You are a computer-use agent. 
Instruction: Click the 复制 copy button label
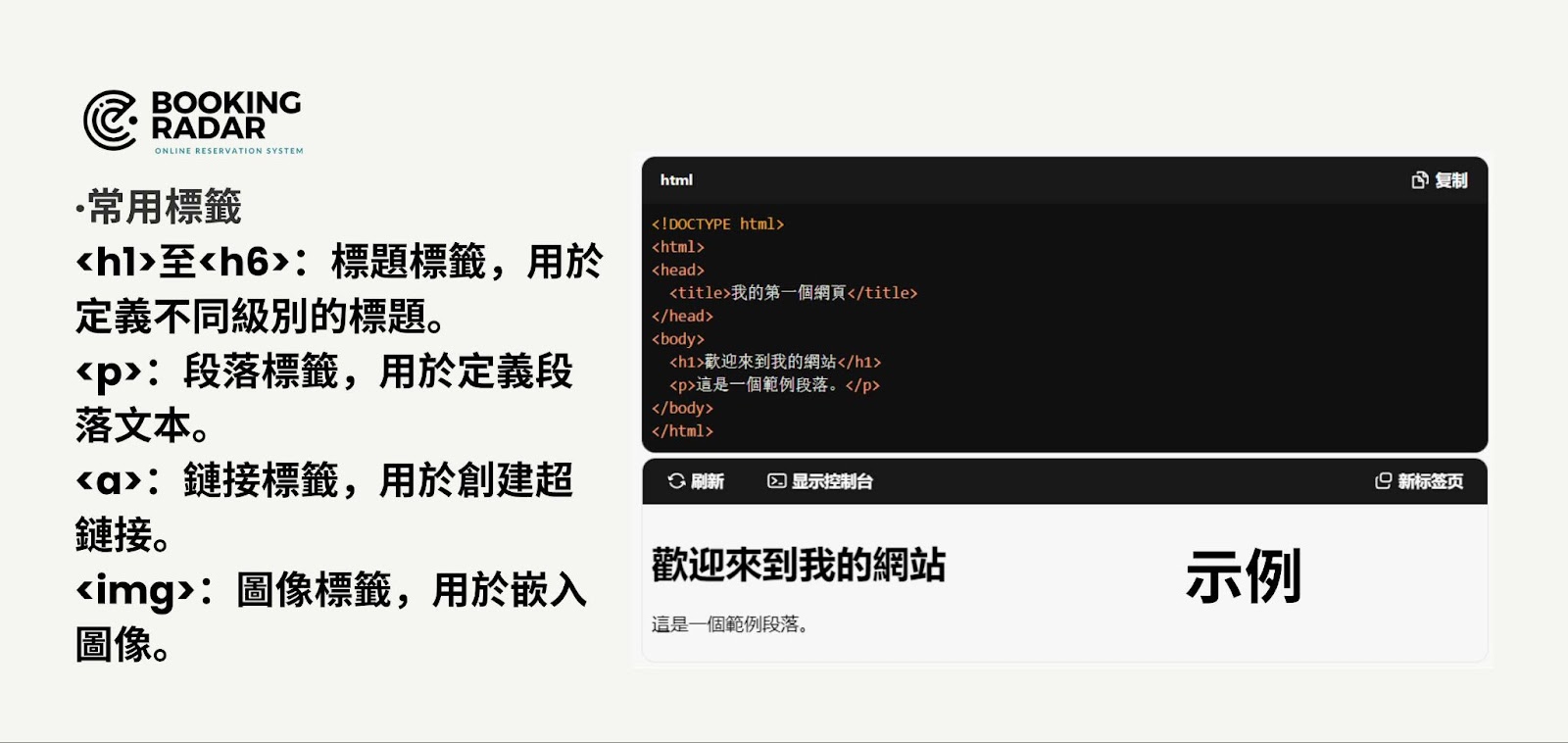point(1451,180)
